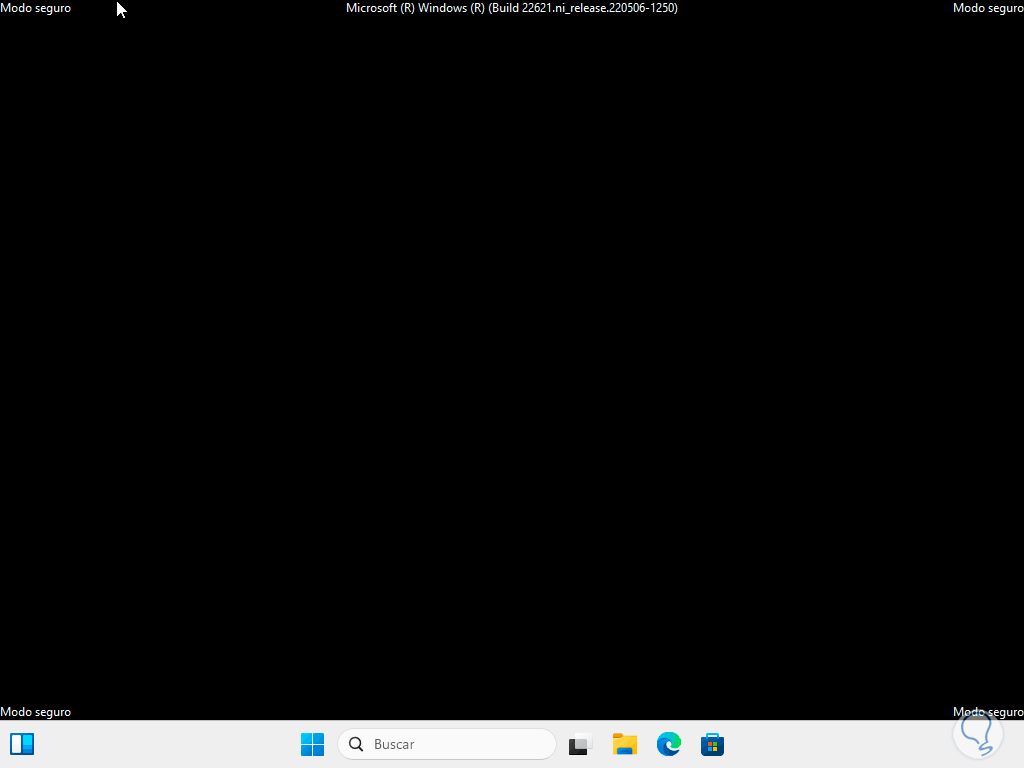
Task: Click the empty black desktop area
Action: (512, 380)
